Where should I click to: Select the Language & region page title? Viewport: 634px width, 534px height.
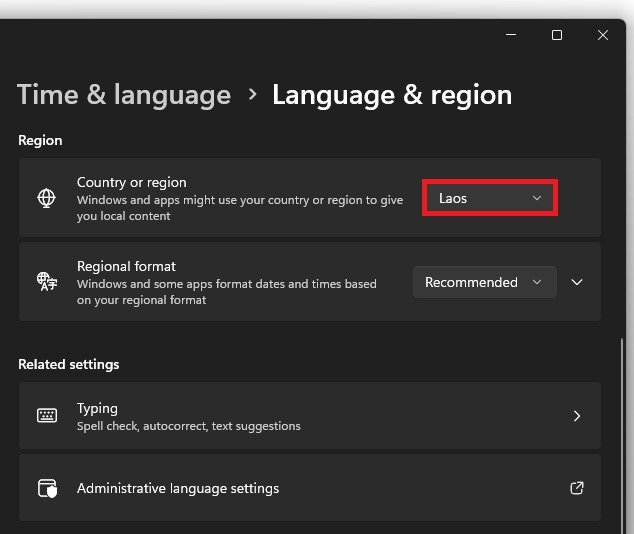pyautogui.click(x=392, y=95)
